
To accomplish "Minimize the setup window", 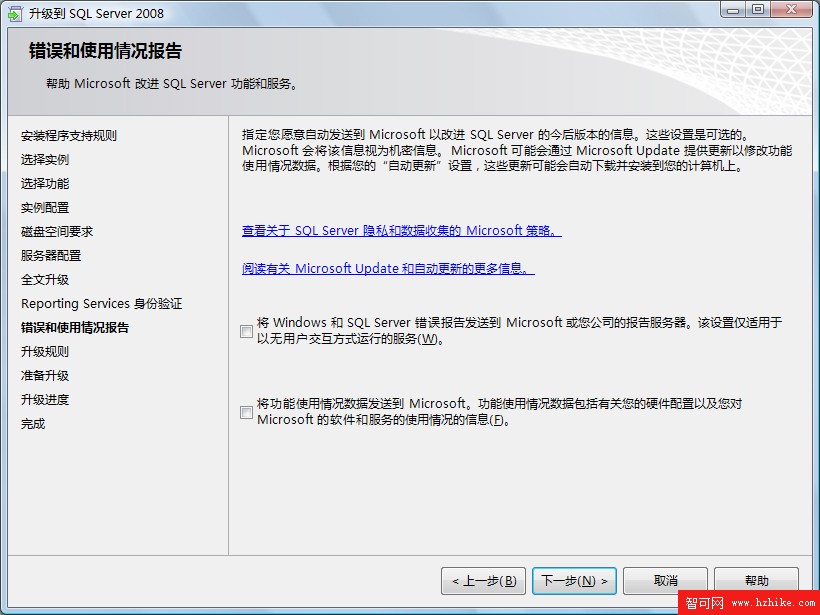I will 733,10.
